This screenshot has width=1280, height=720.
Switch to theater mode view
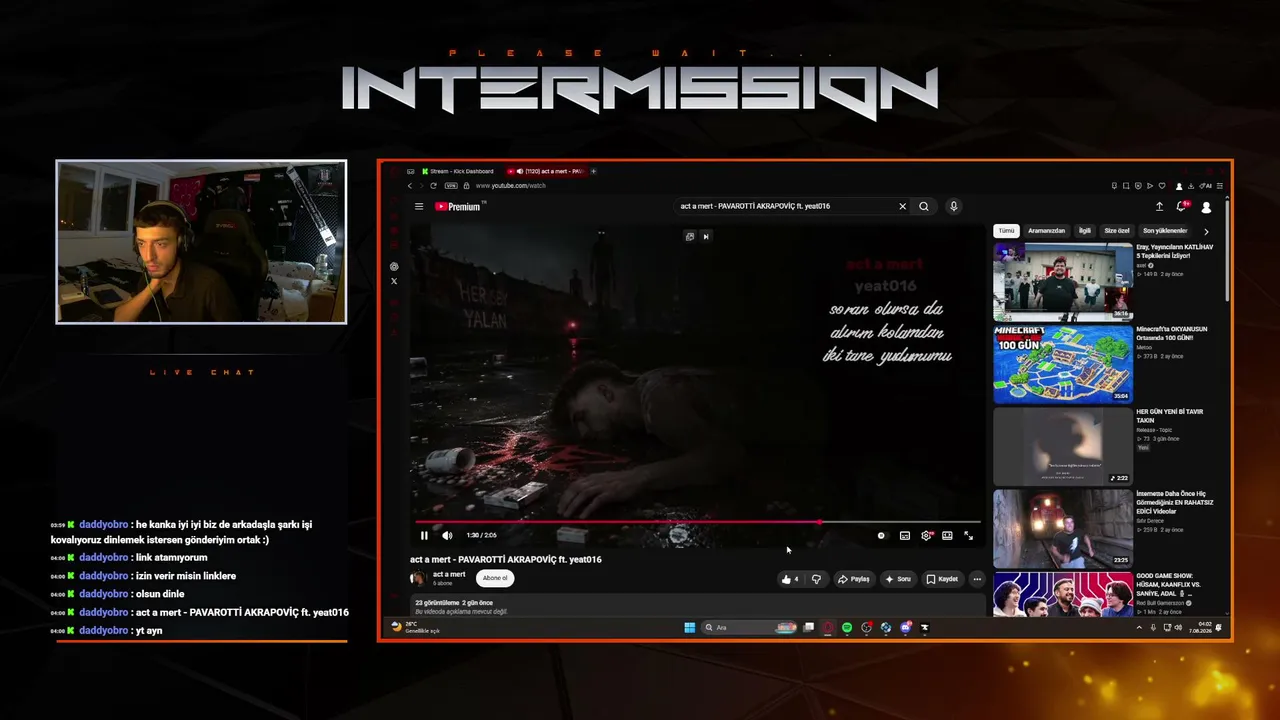(x=947, y=536)
